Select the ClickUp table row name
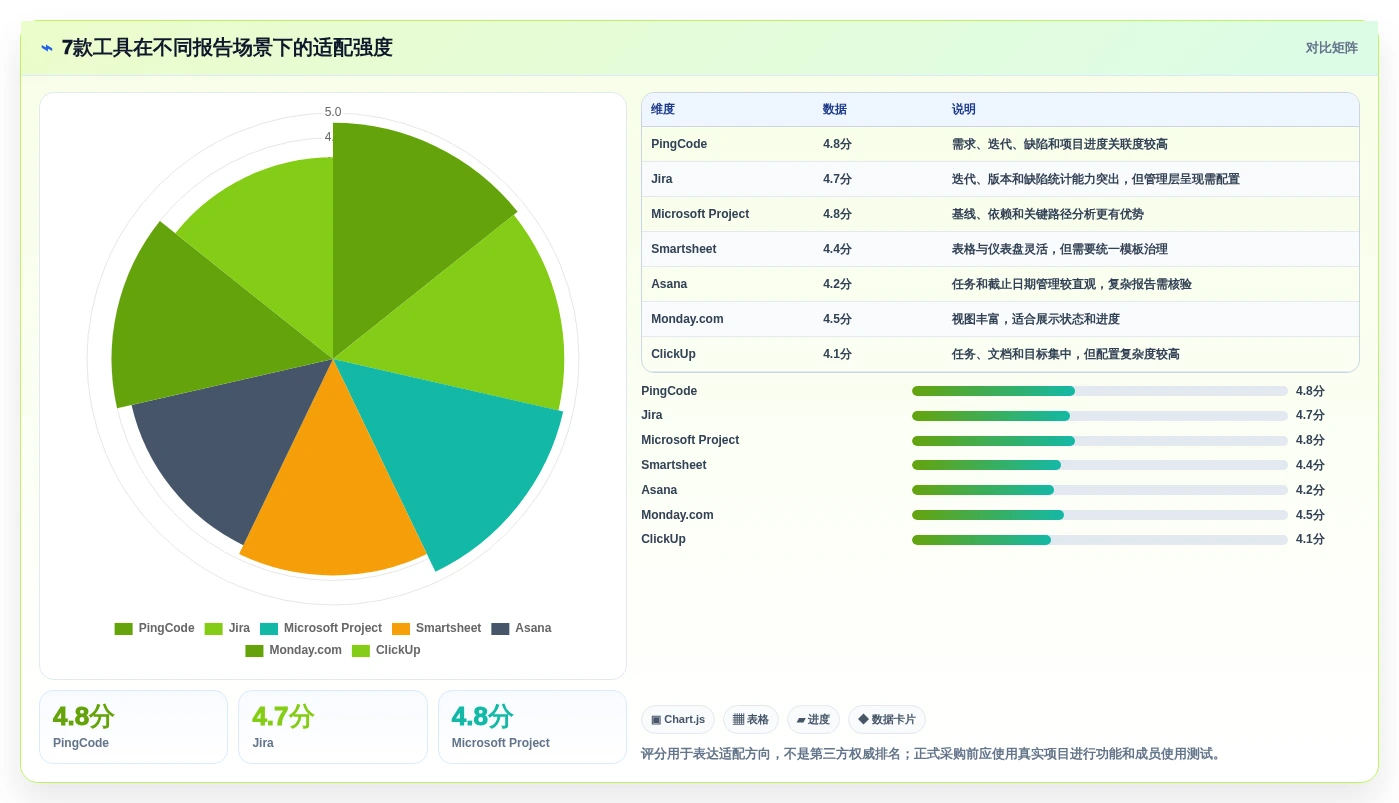Screen dimensions: 1399x803 coord(673,354)
